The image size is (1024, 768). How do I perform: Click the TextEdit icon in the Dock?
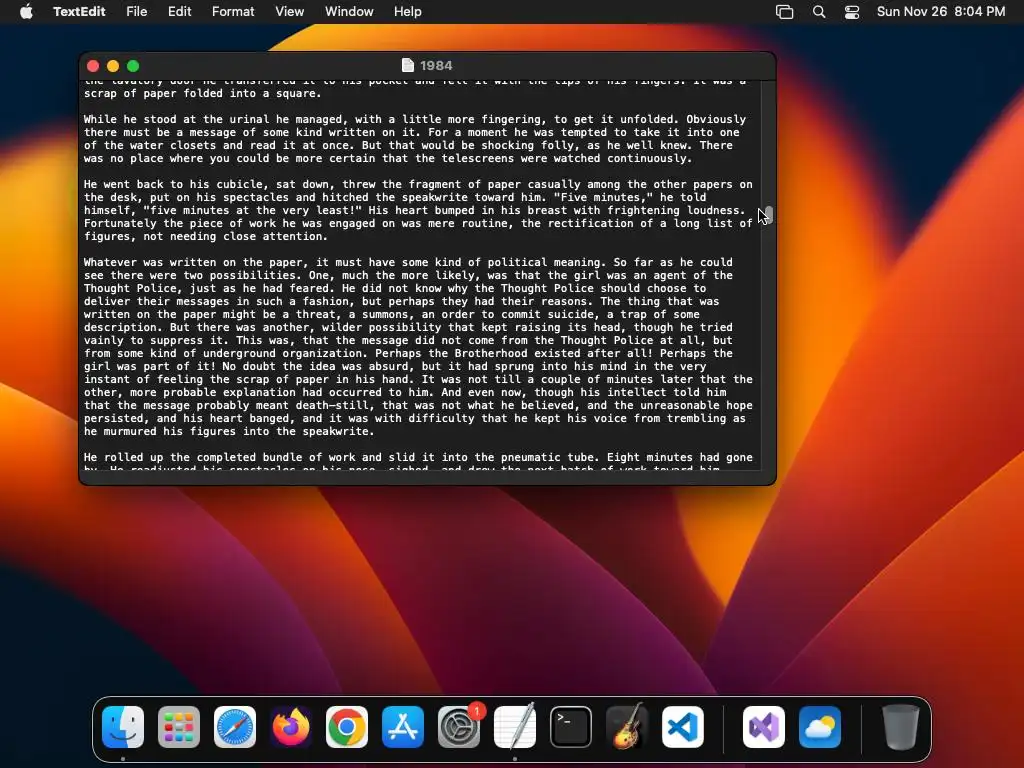(x=515, y=727)
